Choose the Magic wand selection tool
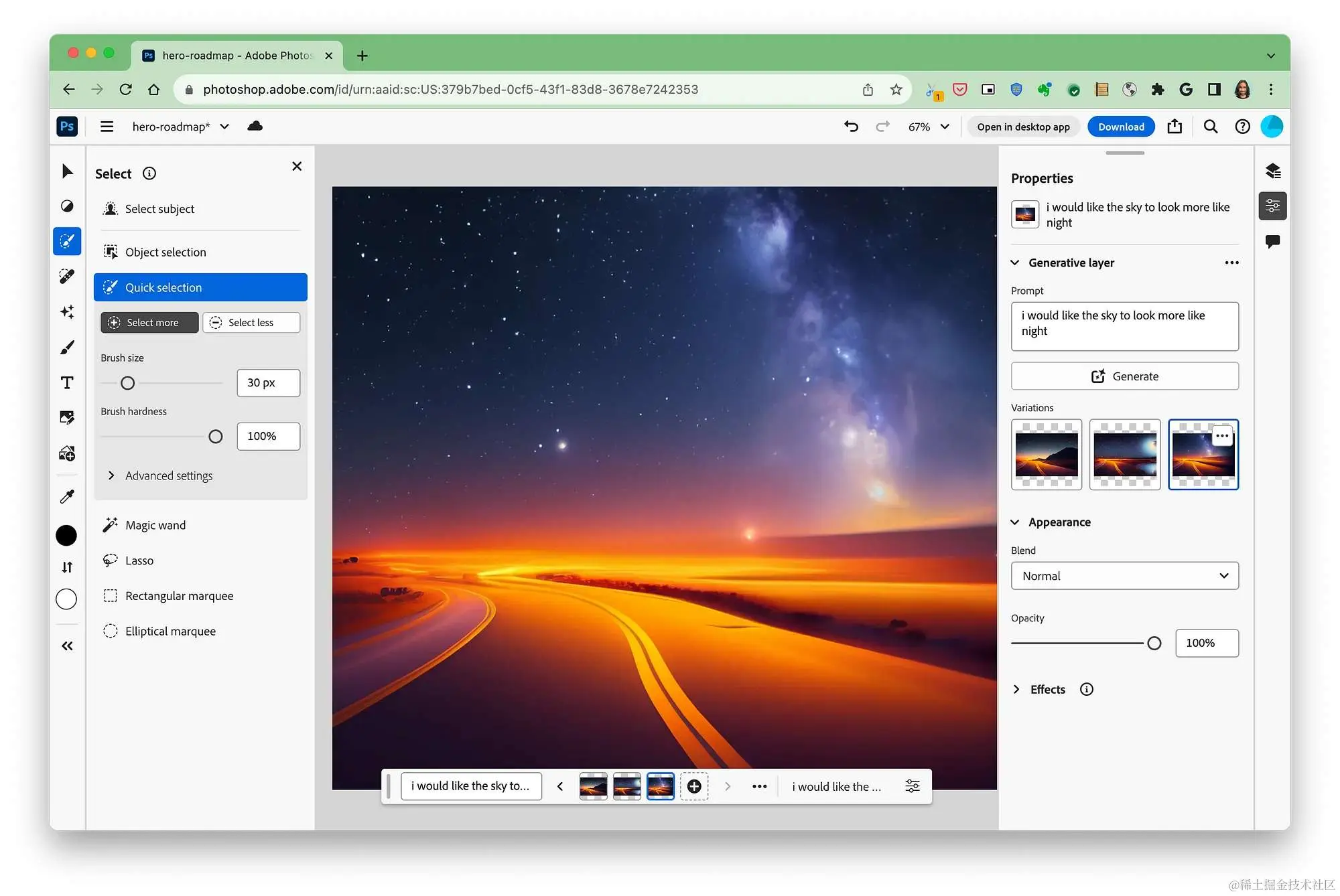 point(155,525)
